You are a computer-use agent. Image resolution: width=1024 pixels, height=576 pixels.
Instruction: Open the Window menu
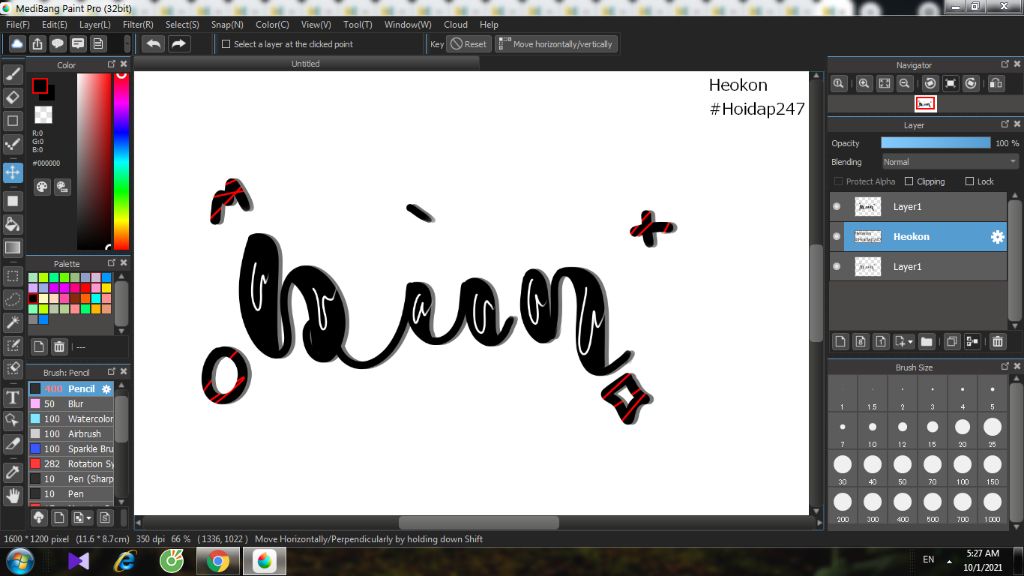coord(408,25)
